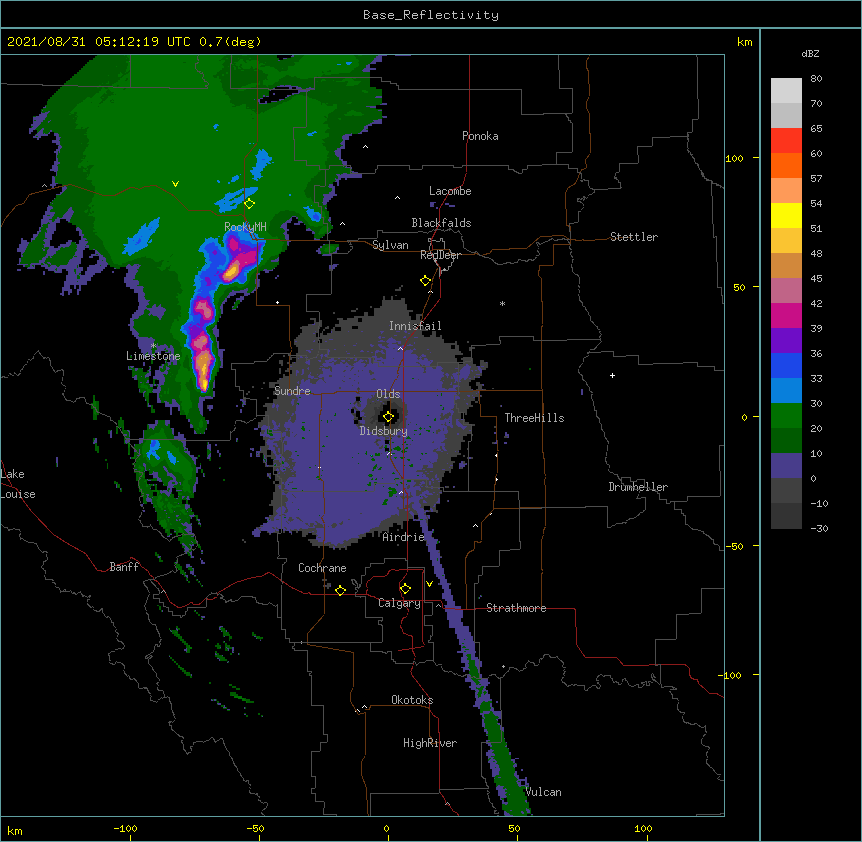Image resolution: width=862 pixels, height=842 pixels.
Task: Select the violet 36-39 dBZ legend swatch
Action: pos(786,341)
